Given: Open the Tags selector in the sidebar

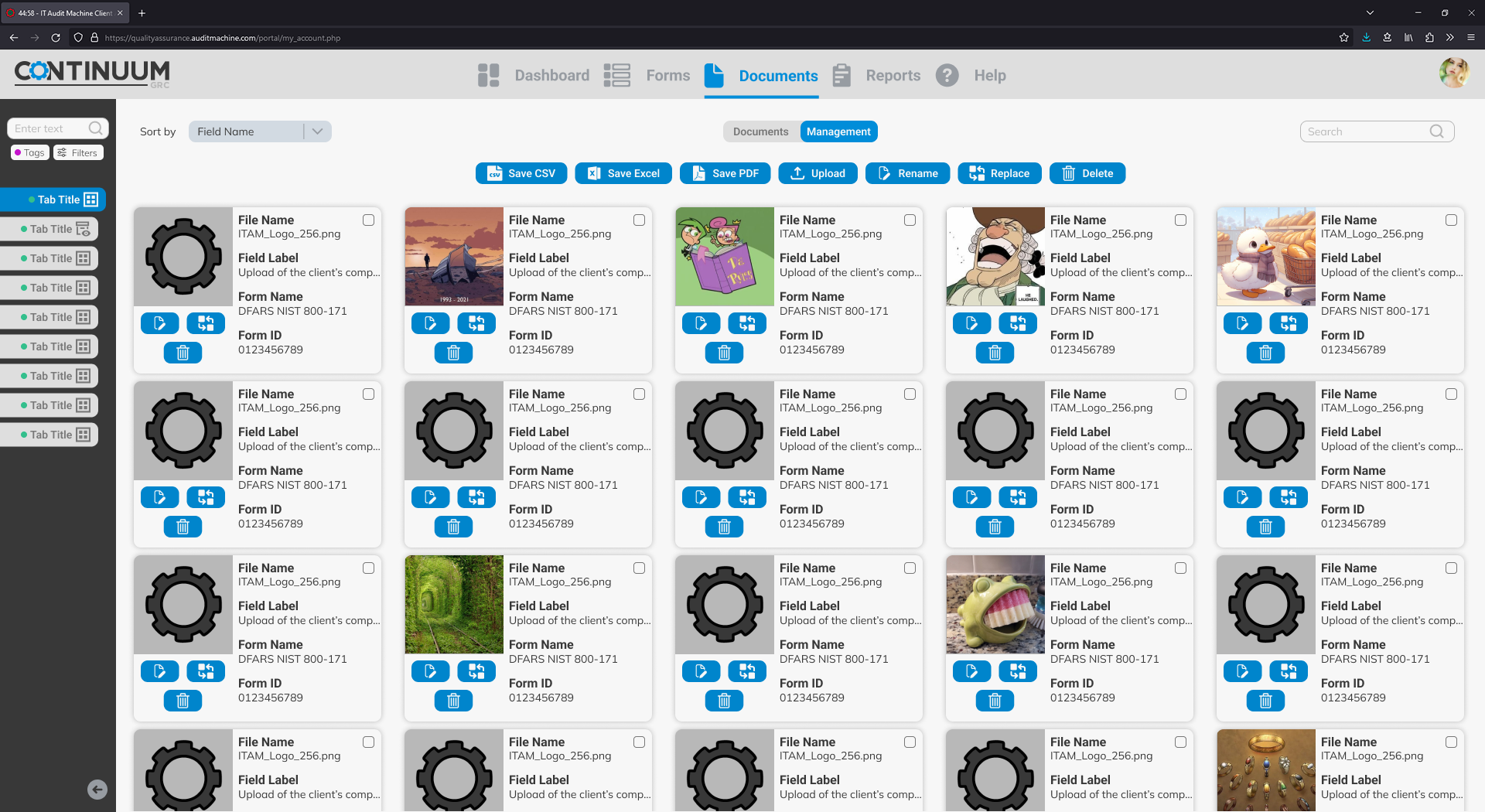Looking at the screenshot, I should [x=30, y=152].
